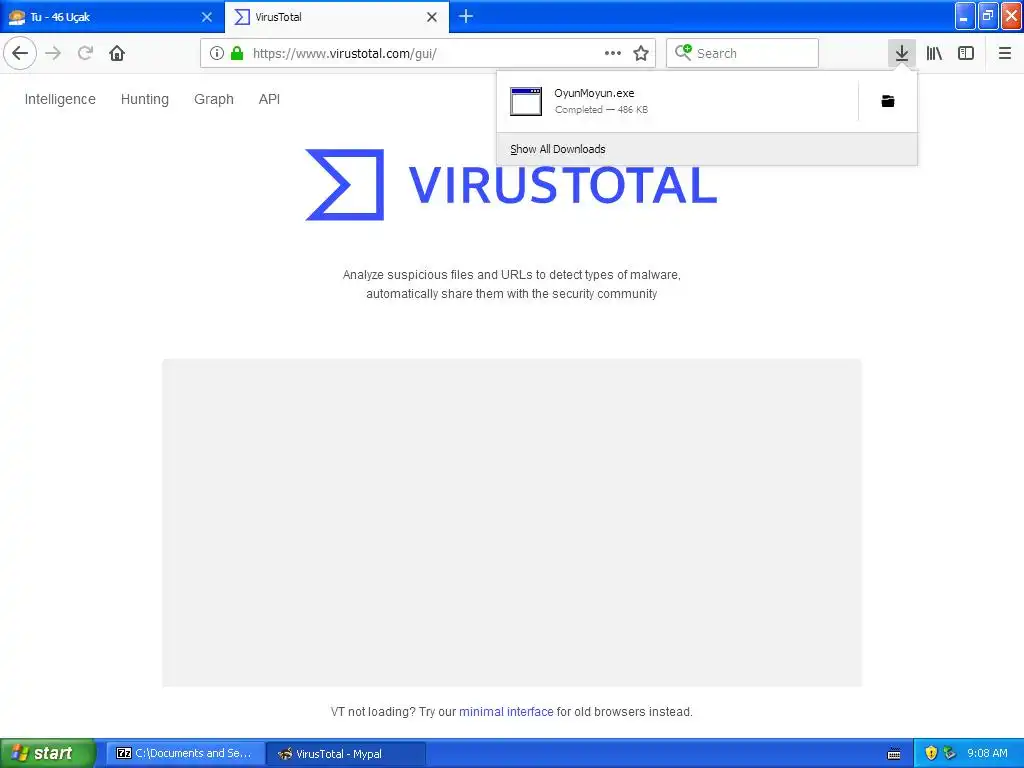Open the Library bookshelf icon

point(935,54)
